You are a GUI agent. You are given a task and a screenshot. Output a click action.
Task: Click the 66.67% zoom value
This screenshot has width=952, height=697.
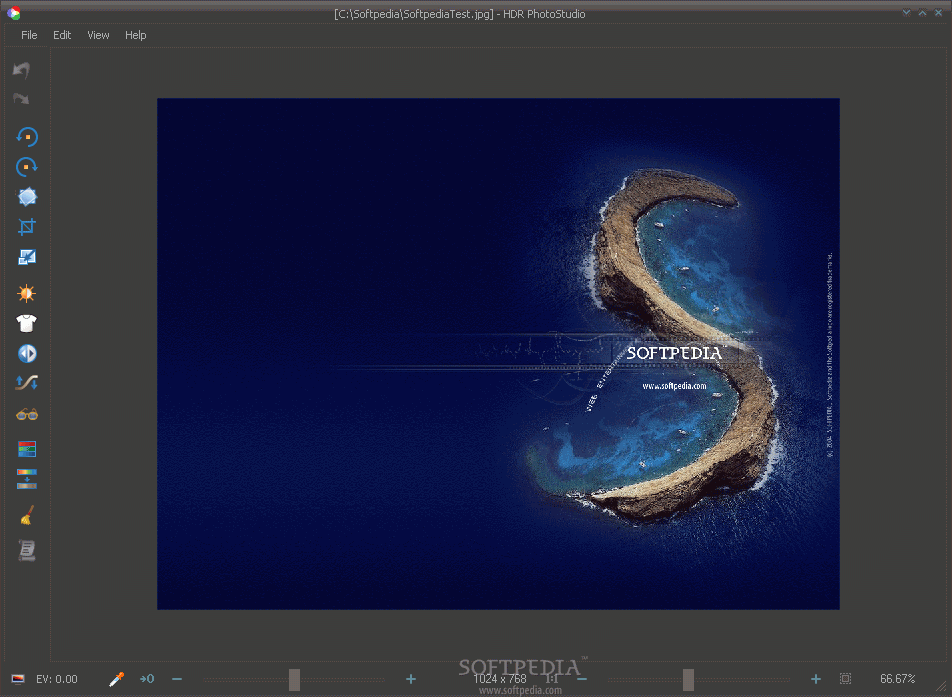[x=897, y=679]
